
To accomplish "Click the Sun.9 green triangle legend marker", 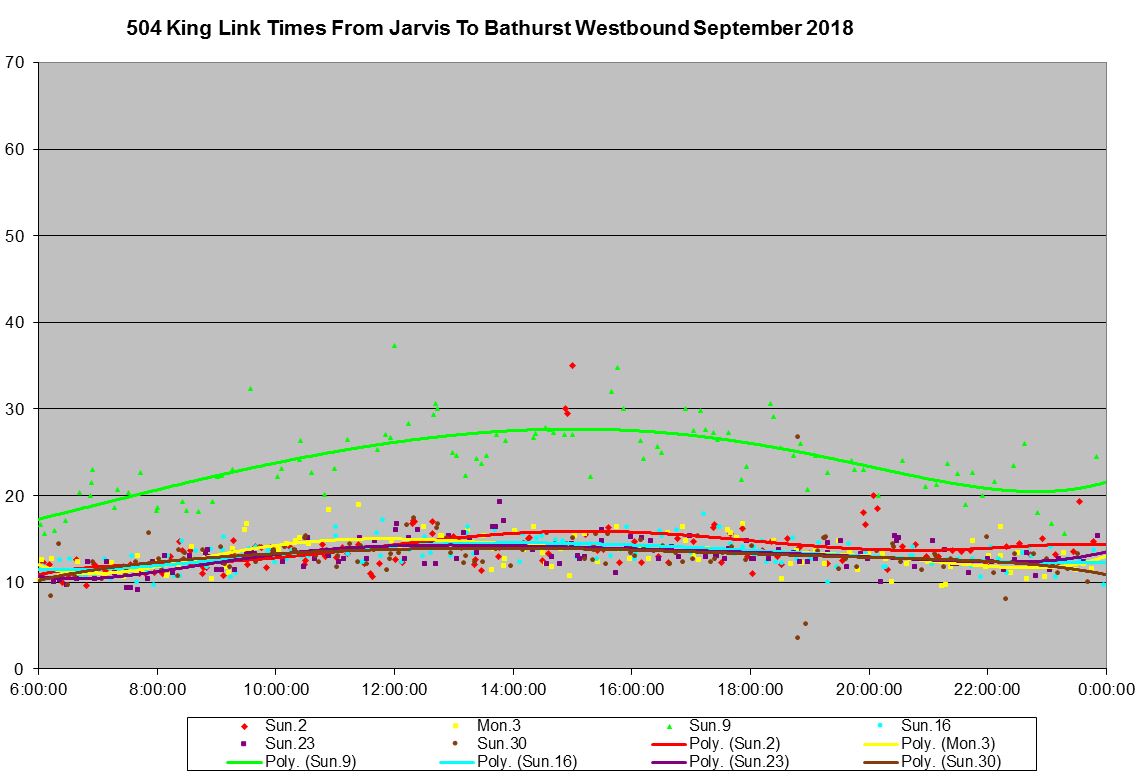I will tap(669, 725).
